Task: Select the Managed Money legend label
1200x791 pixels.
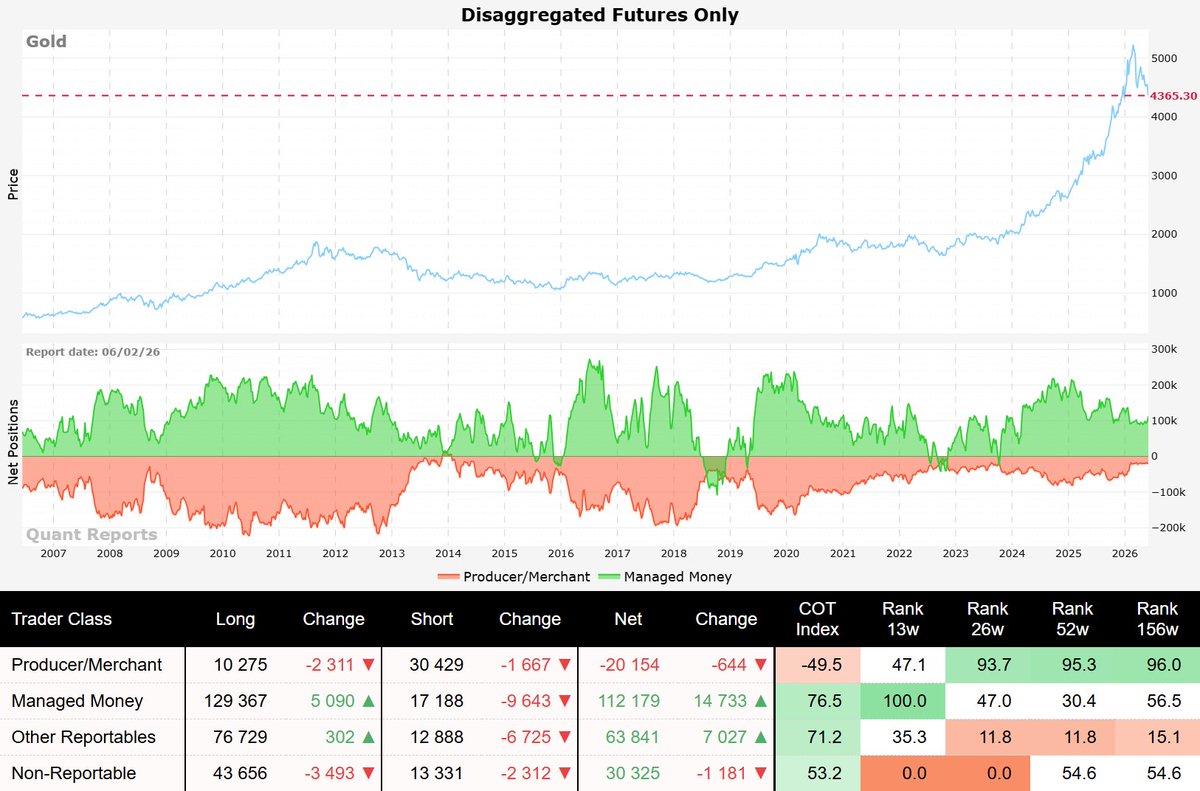Action: 678,577
